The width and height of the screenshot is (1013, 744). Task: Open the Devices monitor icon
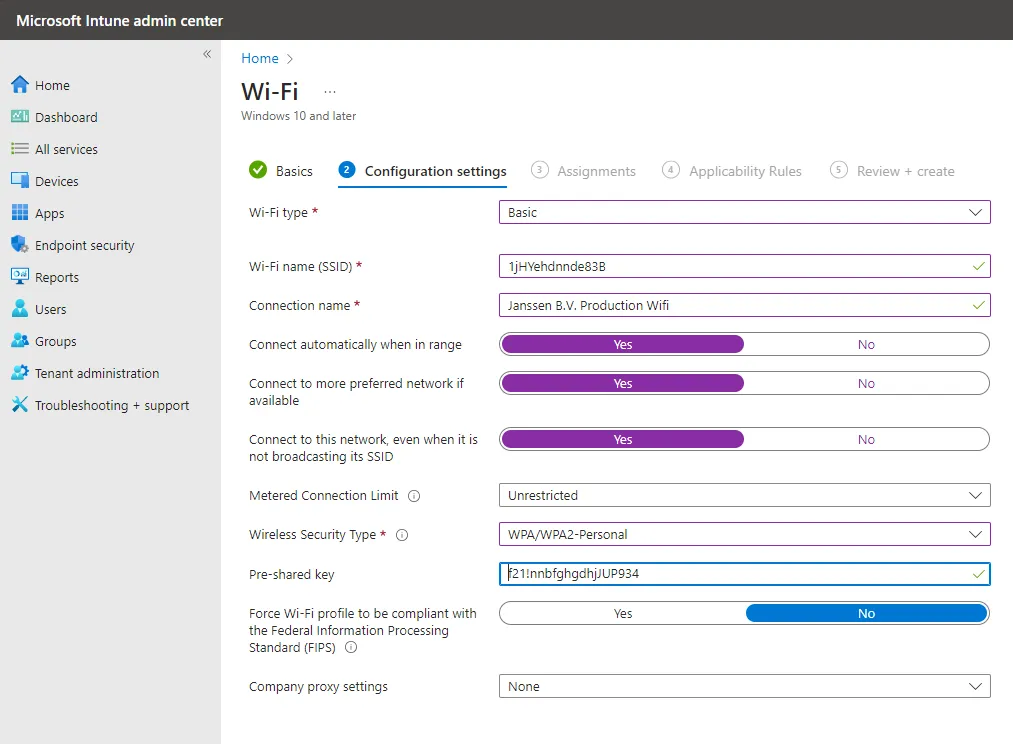[20, 180]
